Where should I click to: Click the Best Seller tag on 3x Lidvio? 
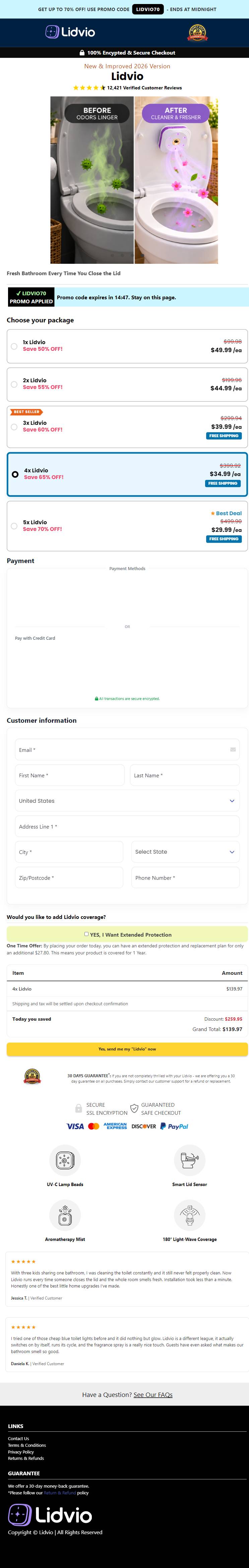[26, 412]
